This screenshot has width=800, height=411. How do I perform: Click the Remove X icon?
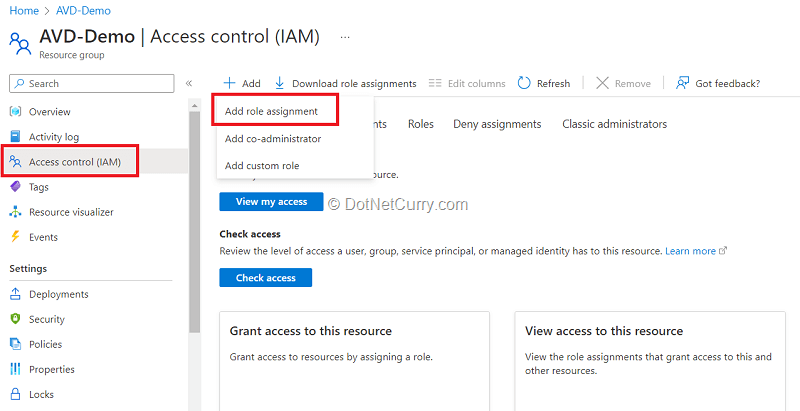click(x=603, y=83)
